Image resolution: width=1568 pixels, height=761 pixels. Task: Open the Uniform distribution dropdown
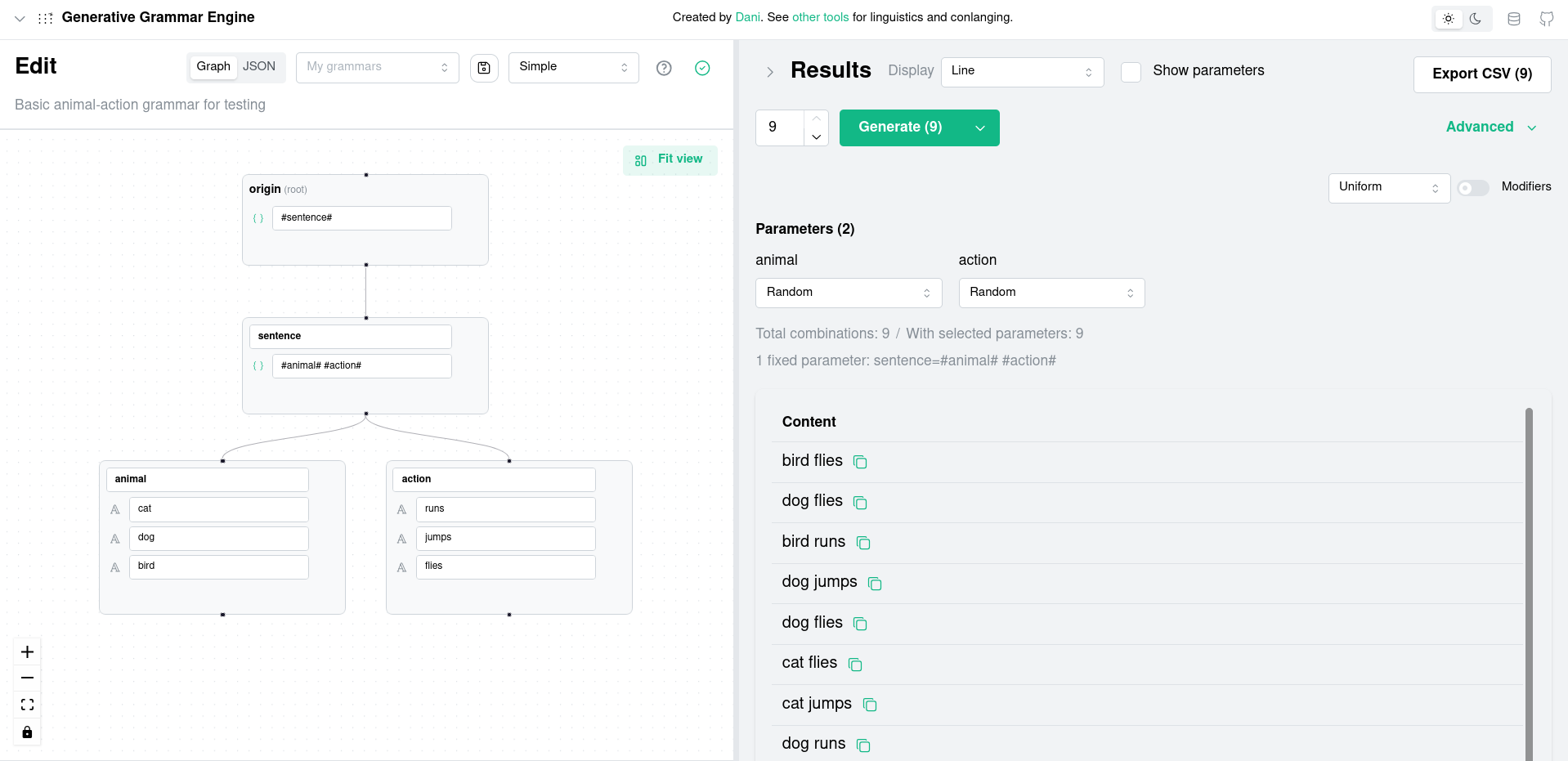pyautogui.click(x=1389, y=188)
